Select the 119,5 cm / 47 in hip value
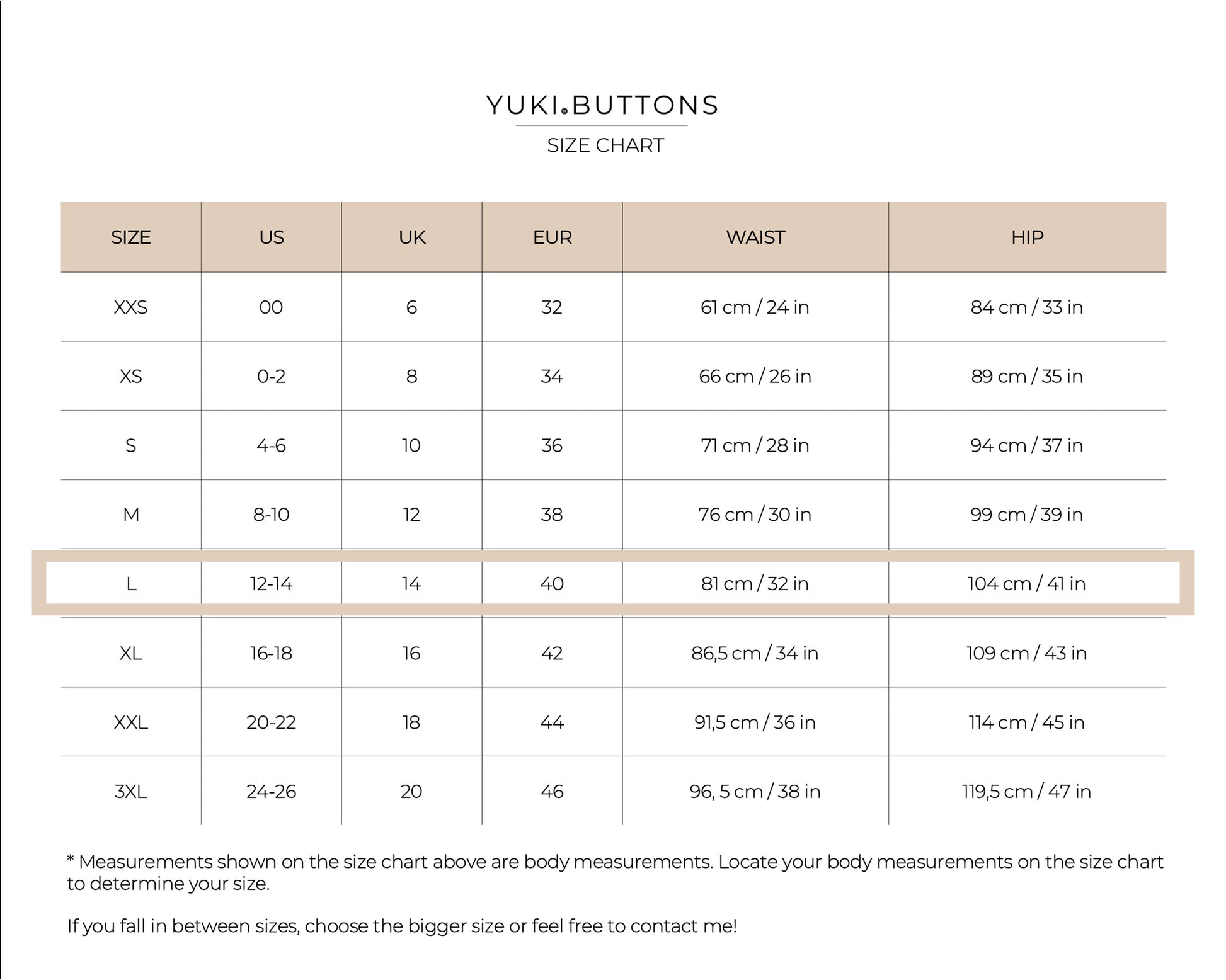 point(1027,791)
